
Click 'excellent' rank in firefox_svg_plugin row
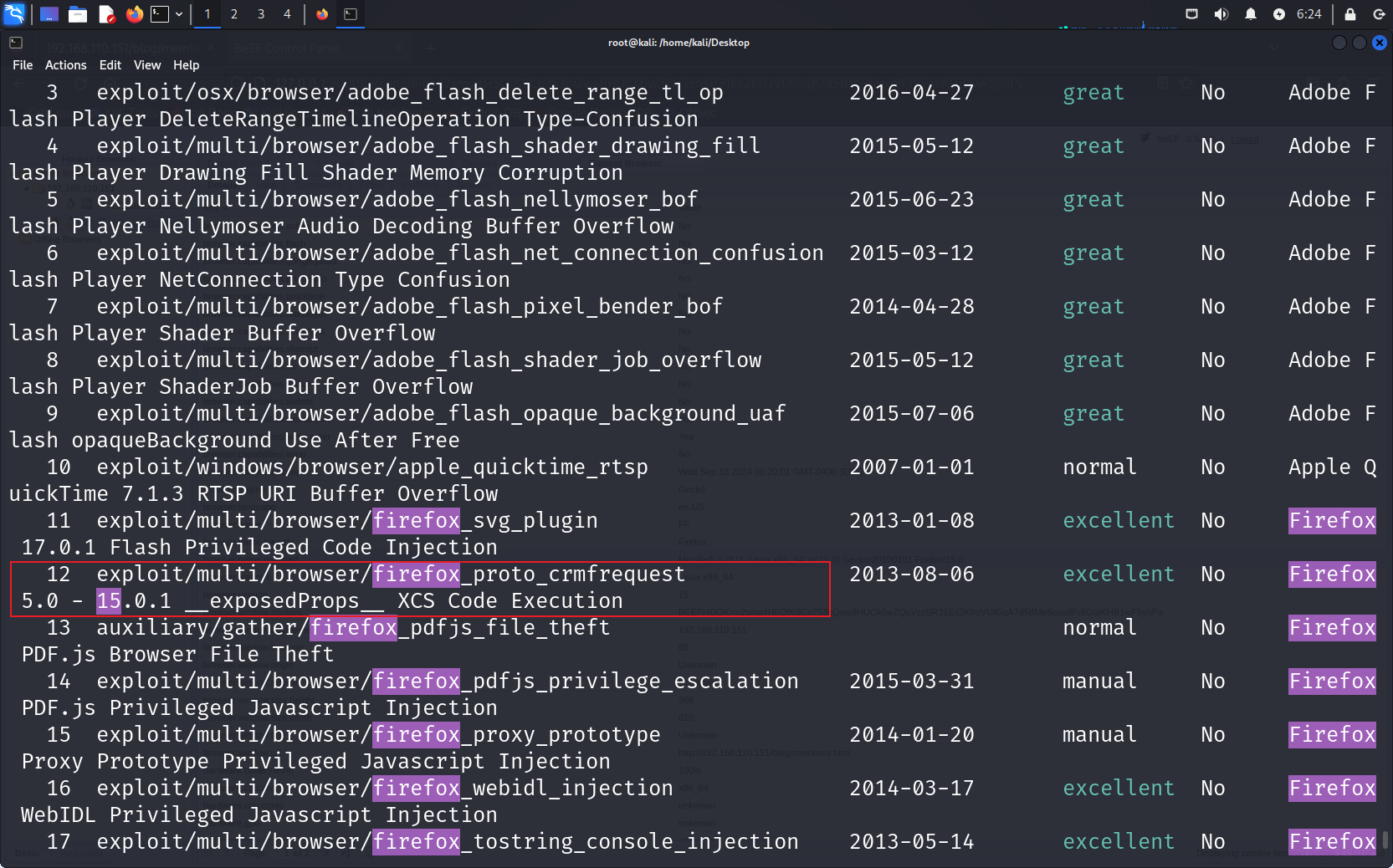(x=1119, y=520)
